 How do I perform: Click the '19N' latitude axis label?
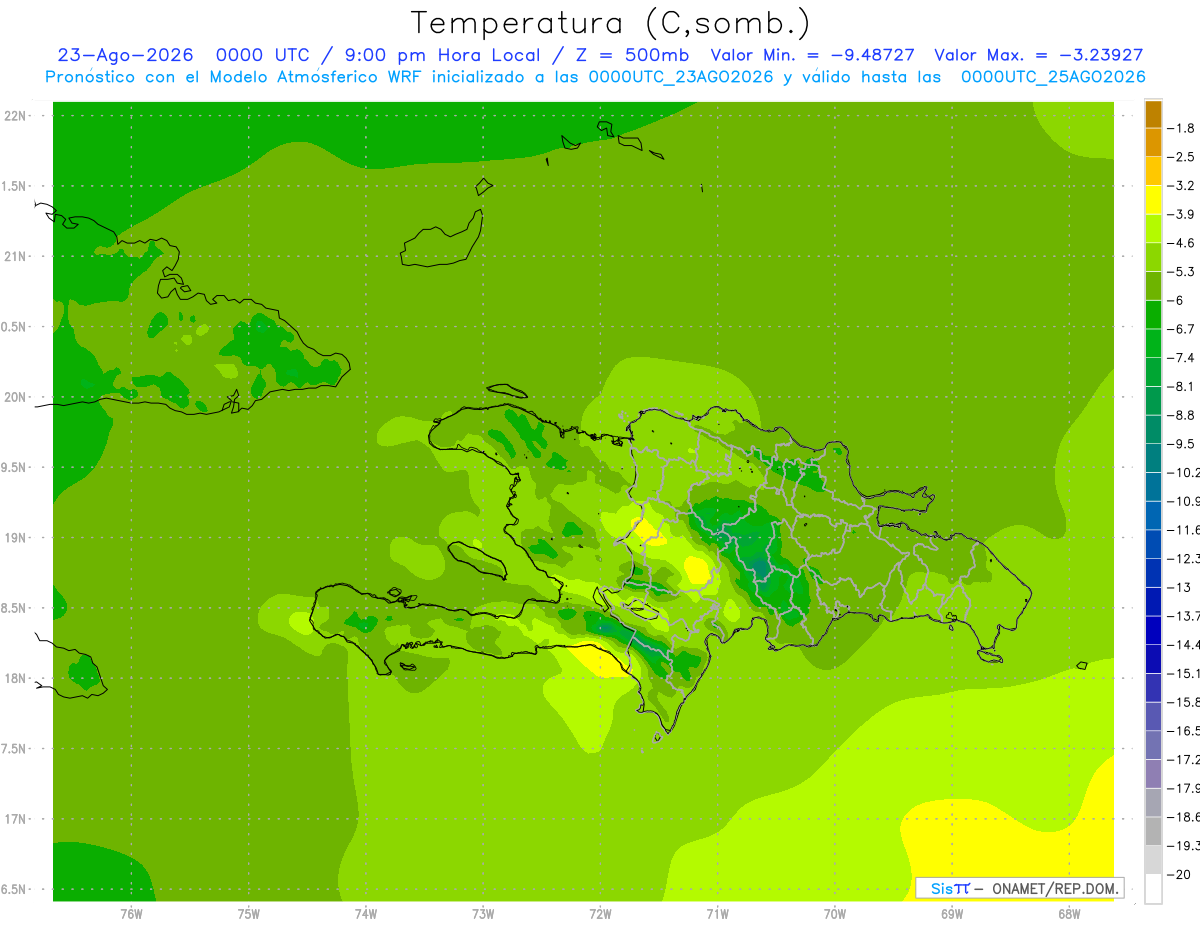15,538
